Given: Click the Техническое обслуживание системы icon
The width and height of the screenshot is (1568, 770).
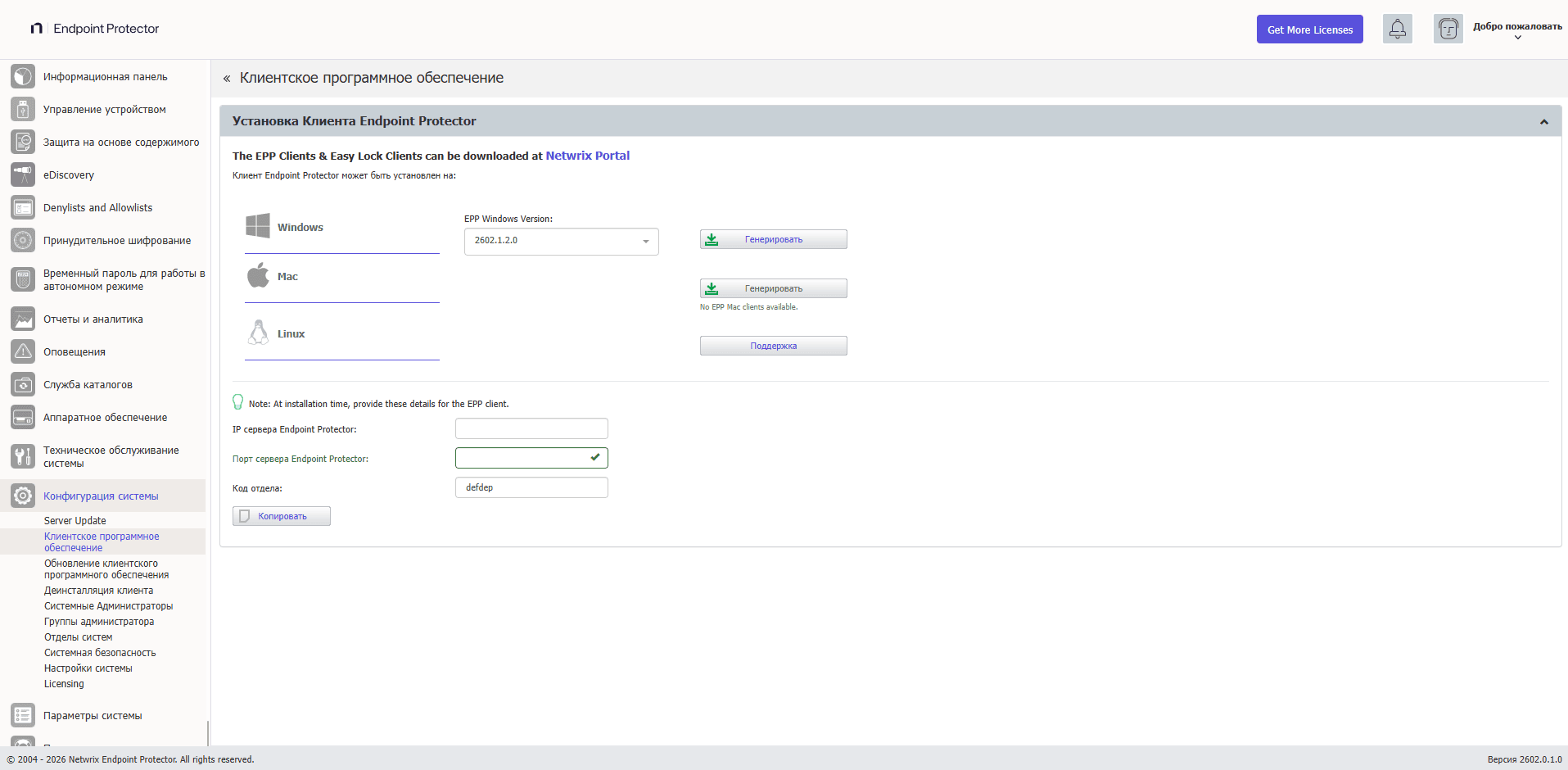Looking at the screenshot, I should click(23, 456).
